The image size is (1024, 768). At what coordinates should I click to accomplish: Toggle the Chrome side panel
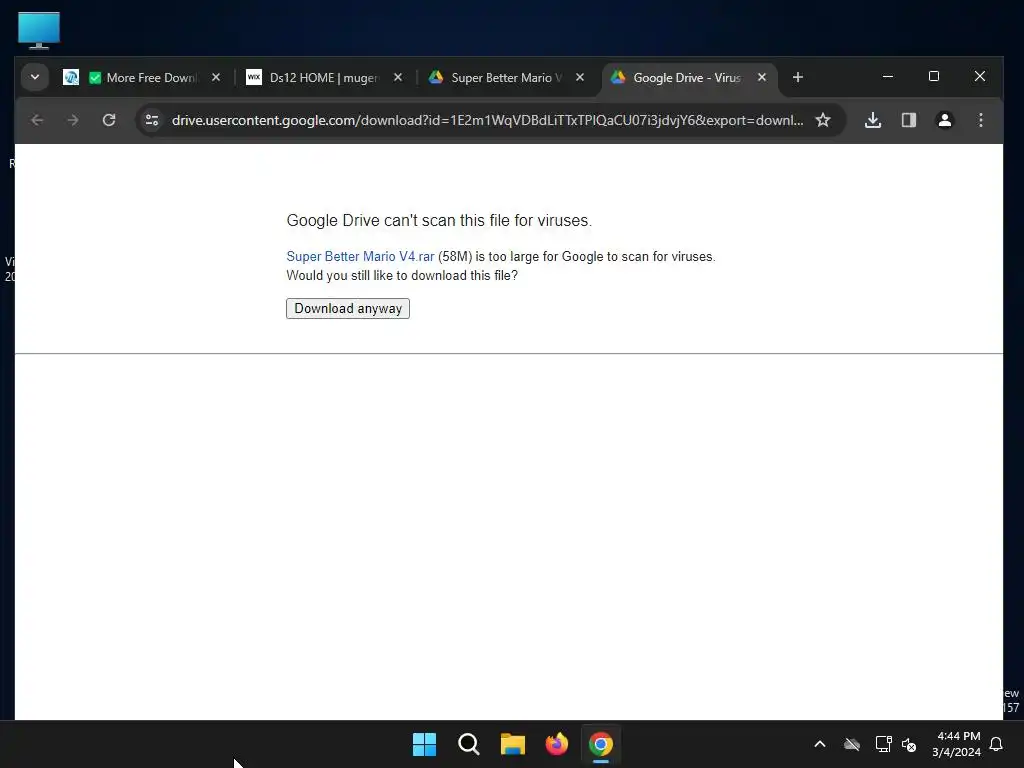(909, 120)
